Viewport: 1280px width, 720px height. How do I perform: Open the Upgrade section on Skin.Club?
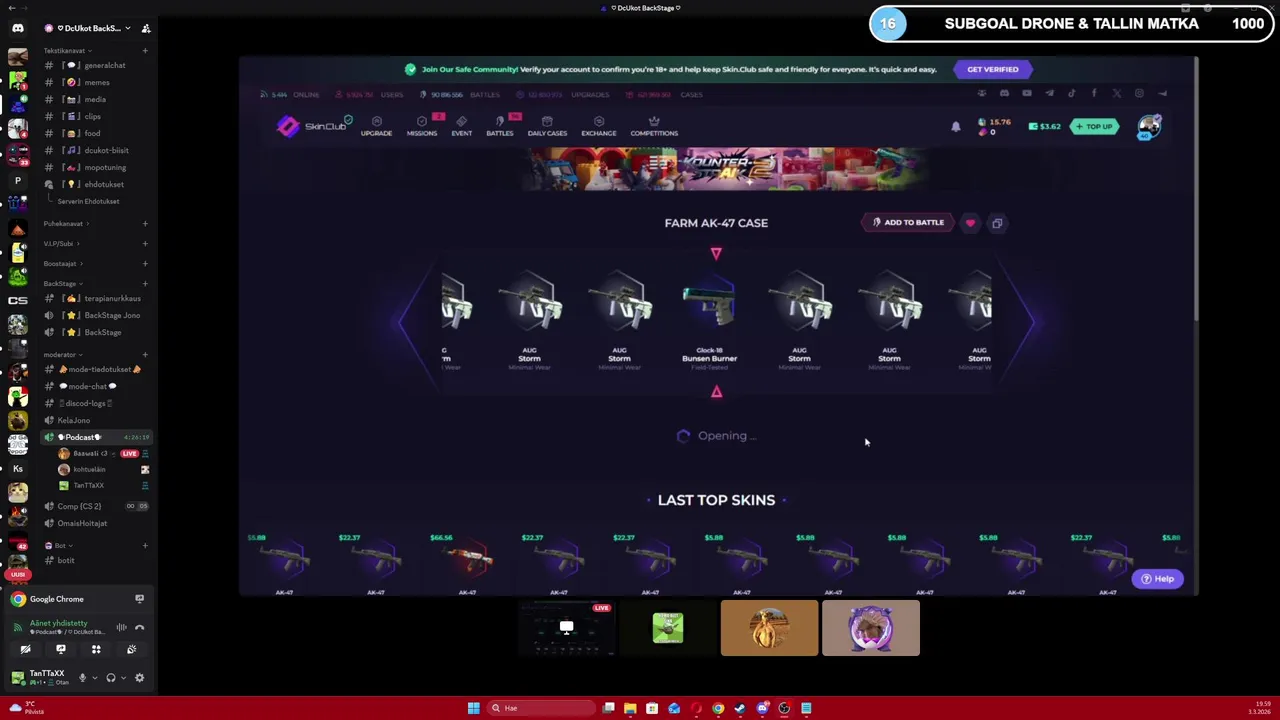coord(376,126)
